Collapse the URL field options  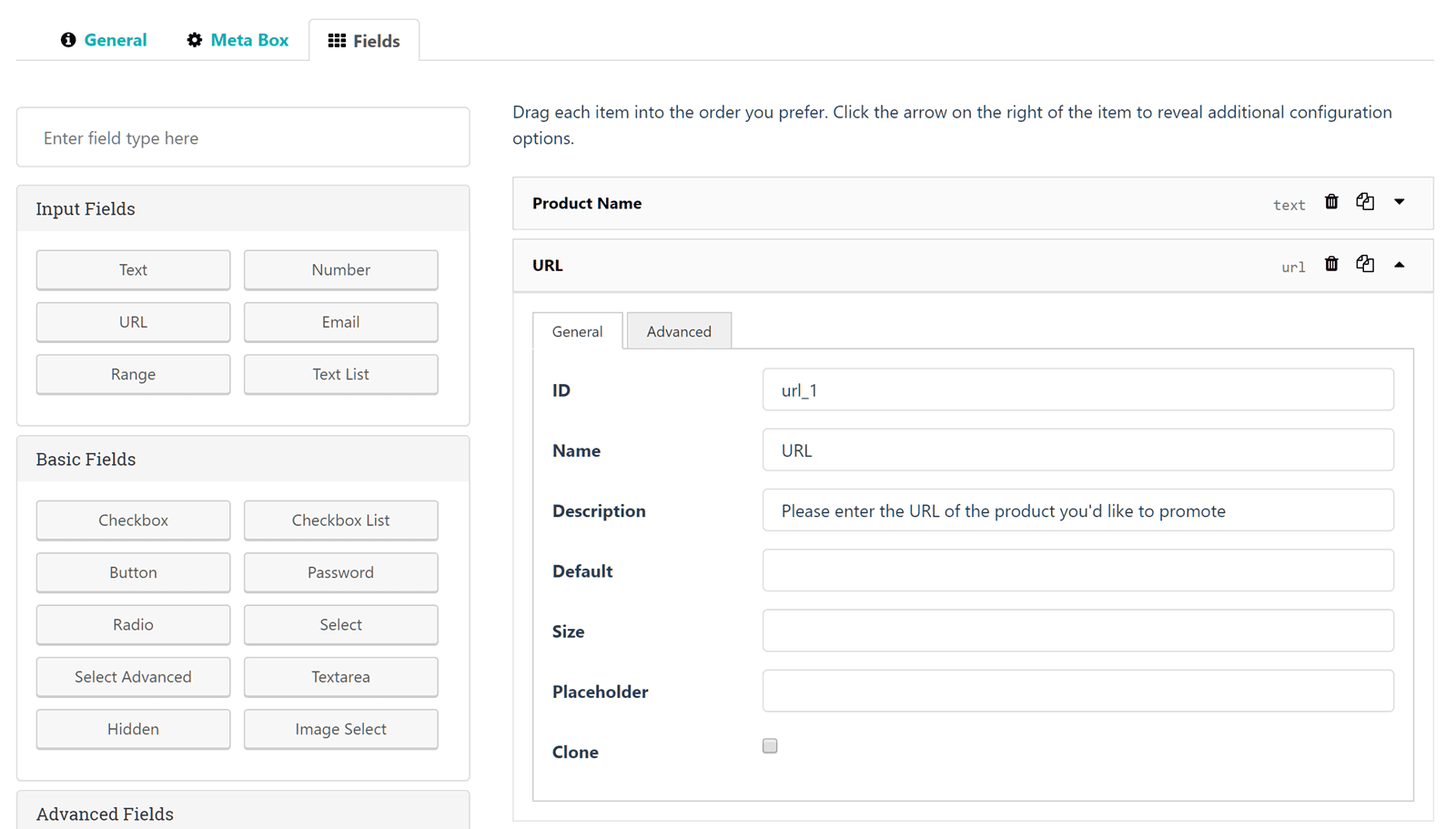click(x=1400, y=265)
